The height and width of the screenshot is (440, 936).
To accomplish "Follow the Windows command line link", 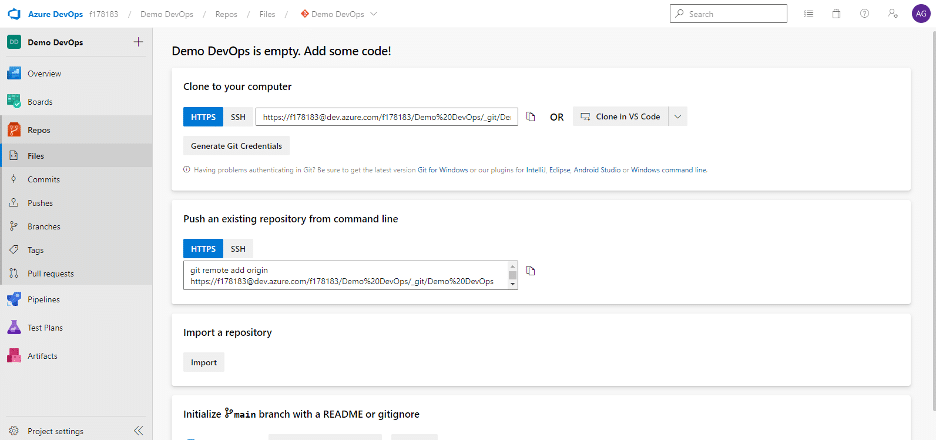I will (669, 170).
